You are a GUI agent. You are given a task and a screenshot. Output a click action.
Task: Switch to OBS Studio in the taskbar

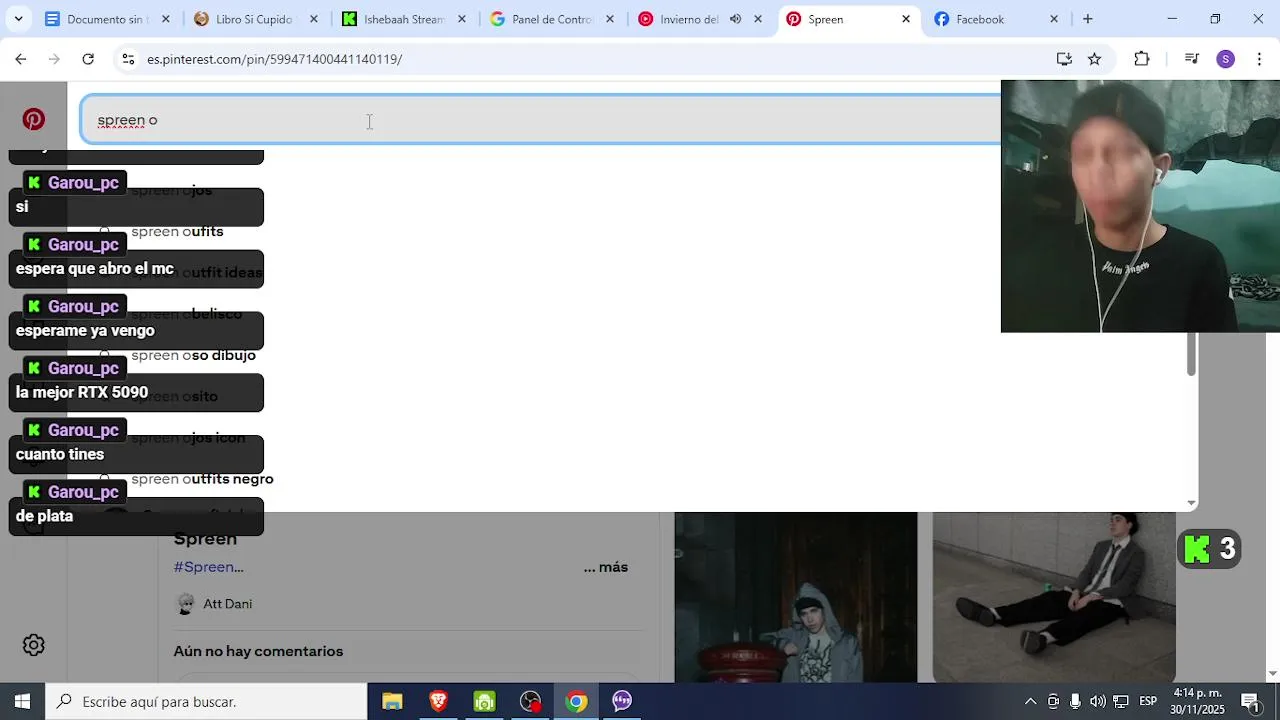click(x=530, y=701)
